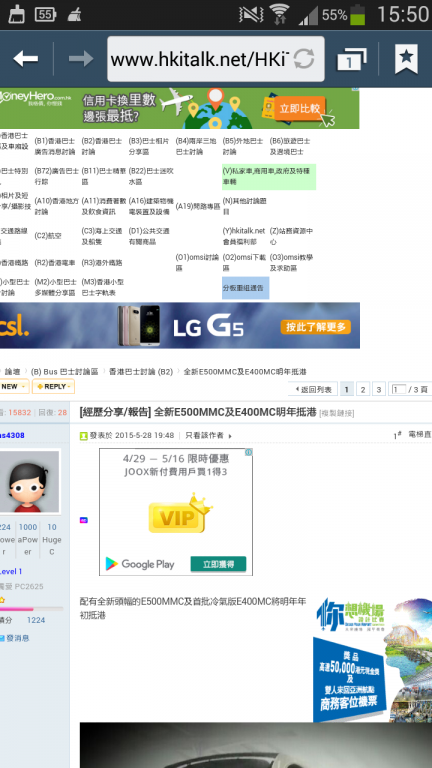Open forum (O1)omsi討論區
This screenshot has width=432, height=768.
tap(197, 263)
